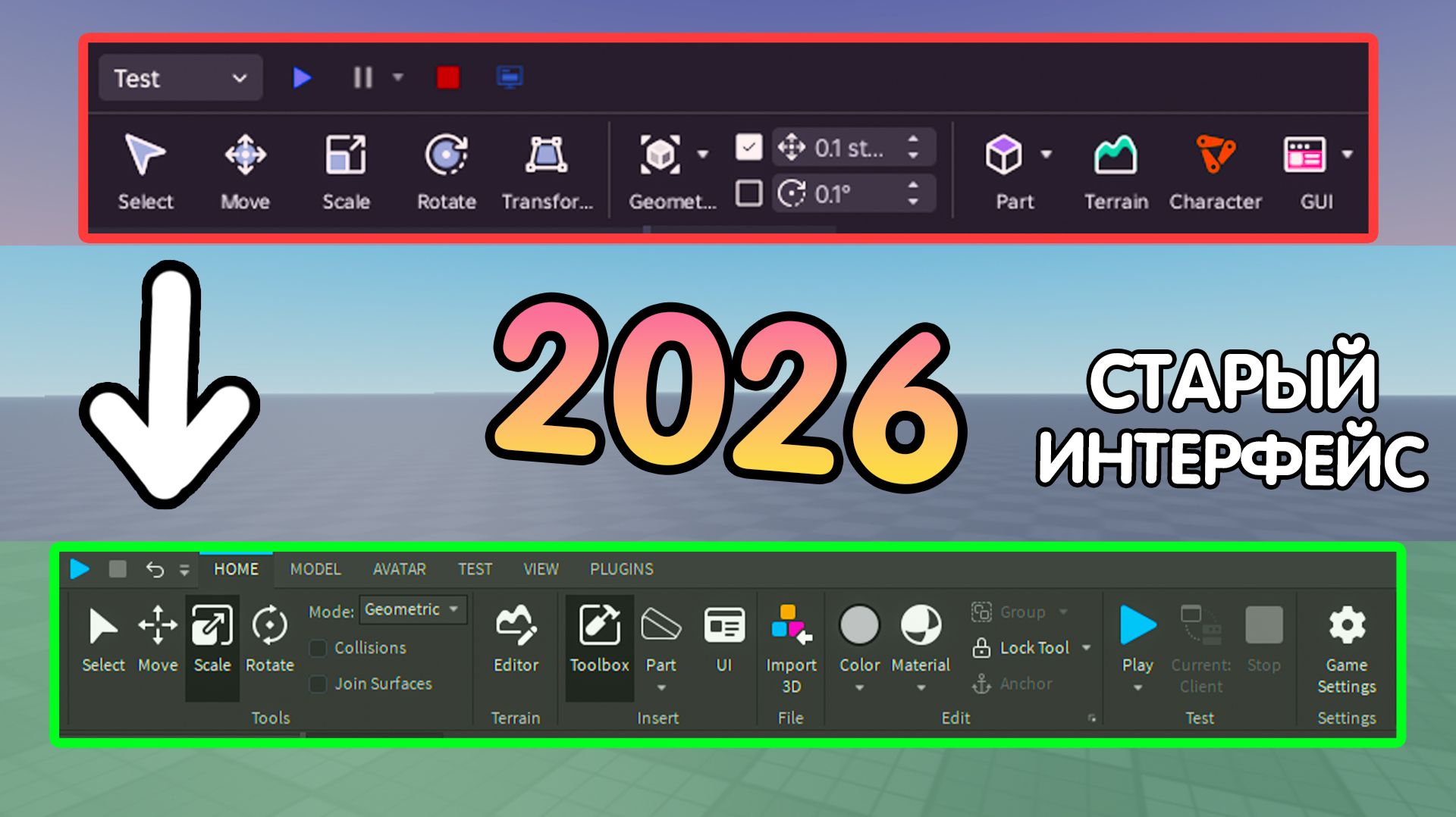Stop the test with the red square button
Screen dimensions: 1456x817
point(448,77)
